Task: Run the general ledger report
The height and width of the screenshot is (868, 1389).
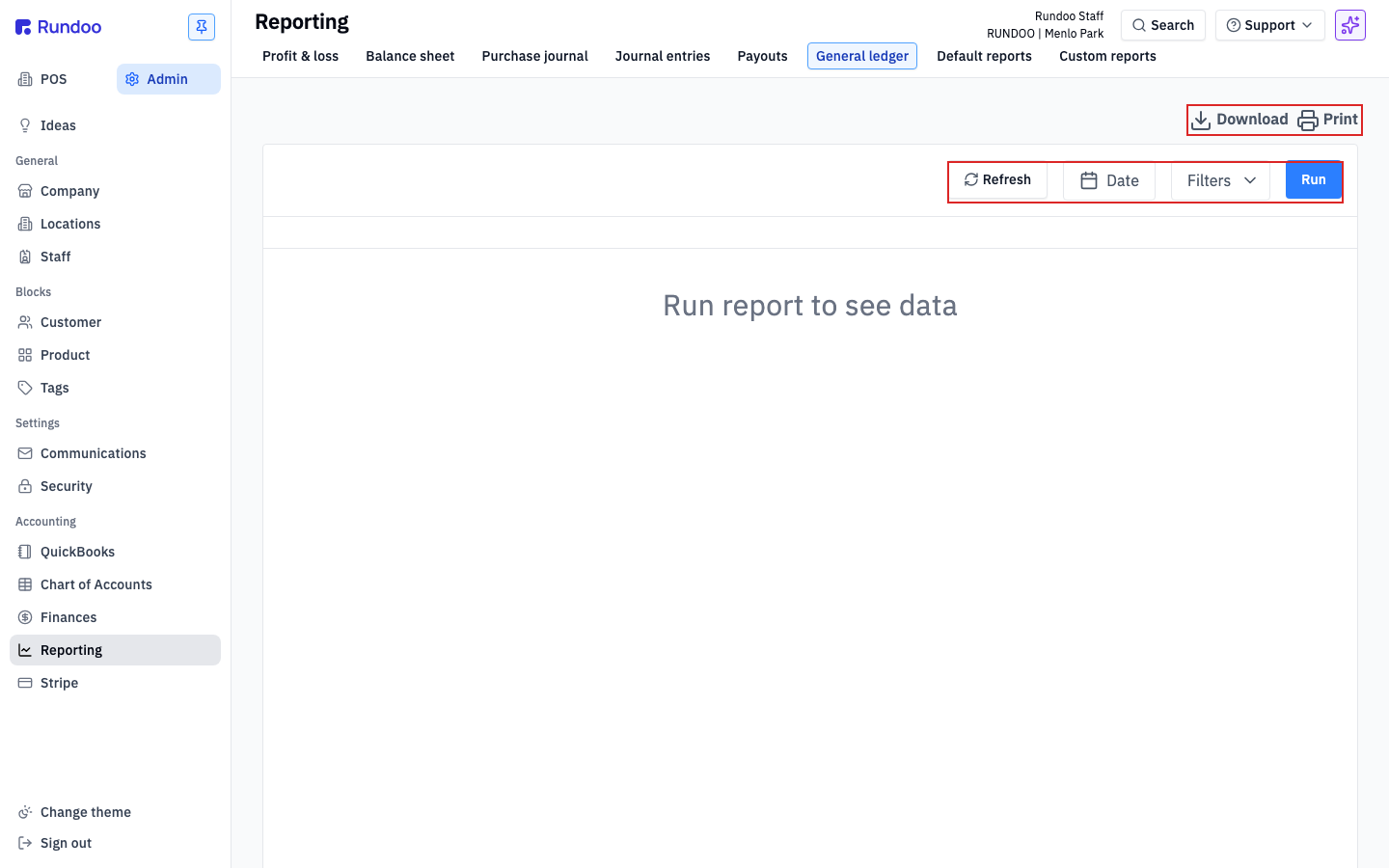Action: tap(1314, 180)
